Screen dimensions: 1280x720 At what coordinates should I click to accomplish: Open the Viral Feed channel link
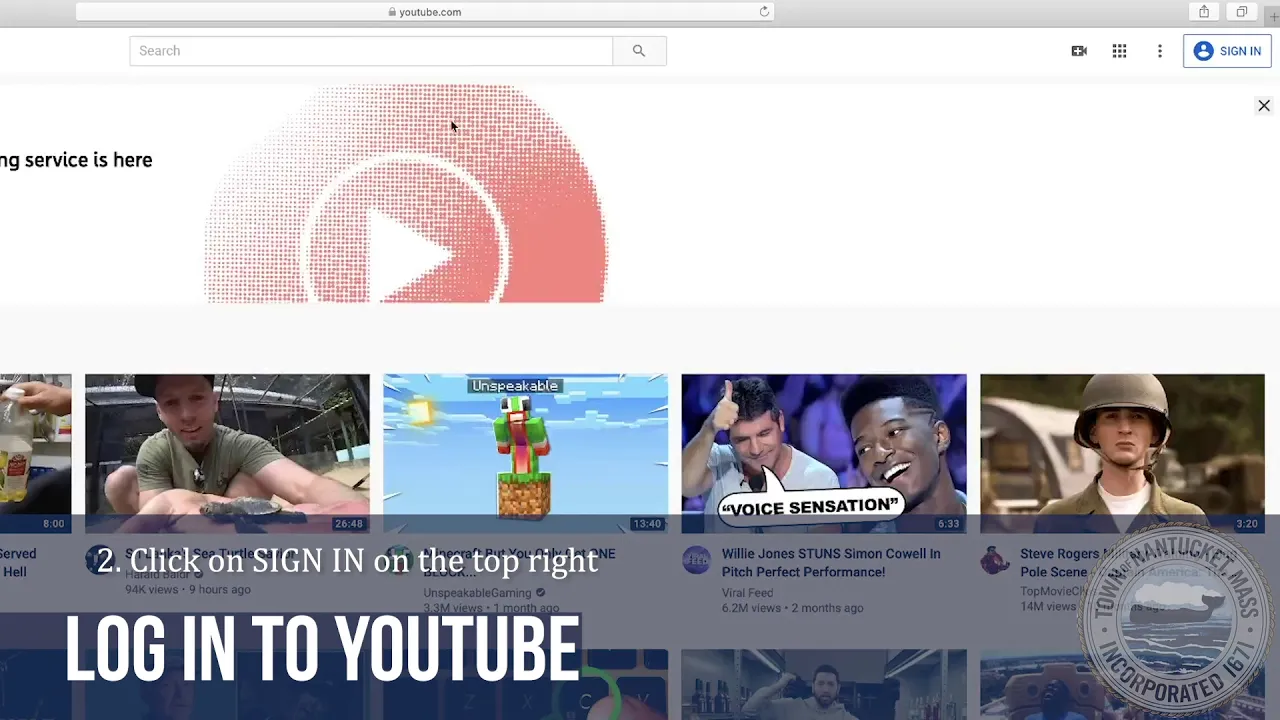coord(747,593)
